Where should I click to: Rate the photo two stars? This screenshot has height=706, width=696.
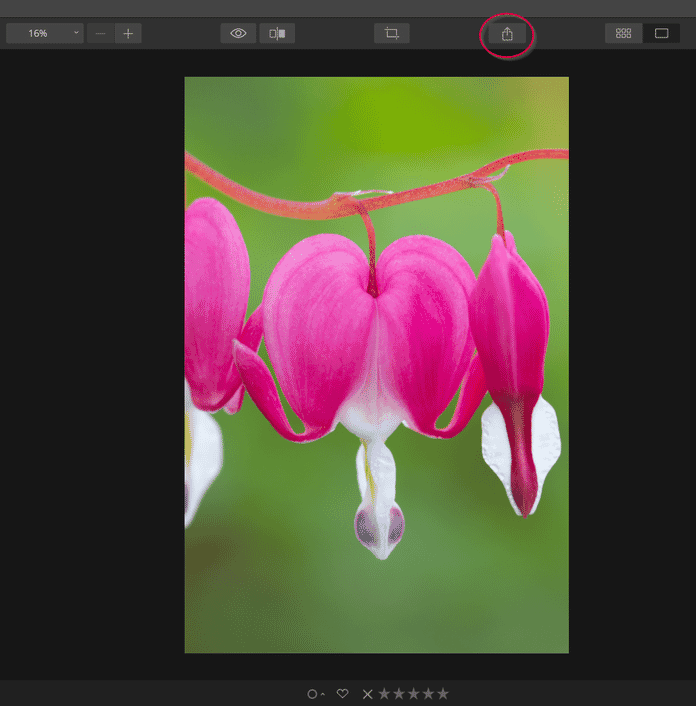pyautogui.click(x=399, y=693)
